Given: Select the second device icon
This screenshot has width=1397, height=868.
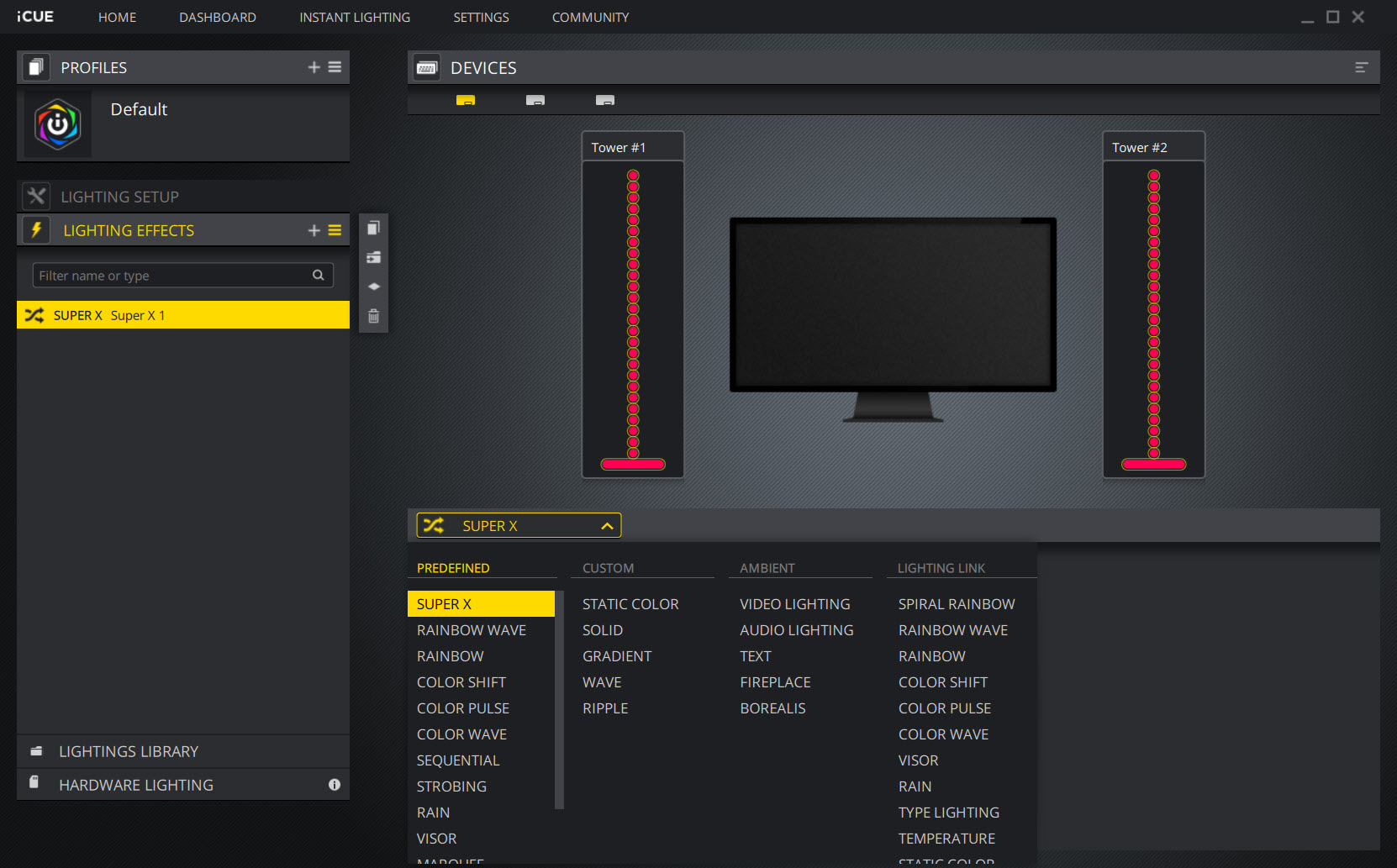Looking at the screenshot, I should coord(535,100).
